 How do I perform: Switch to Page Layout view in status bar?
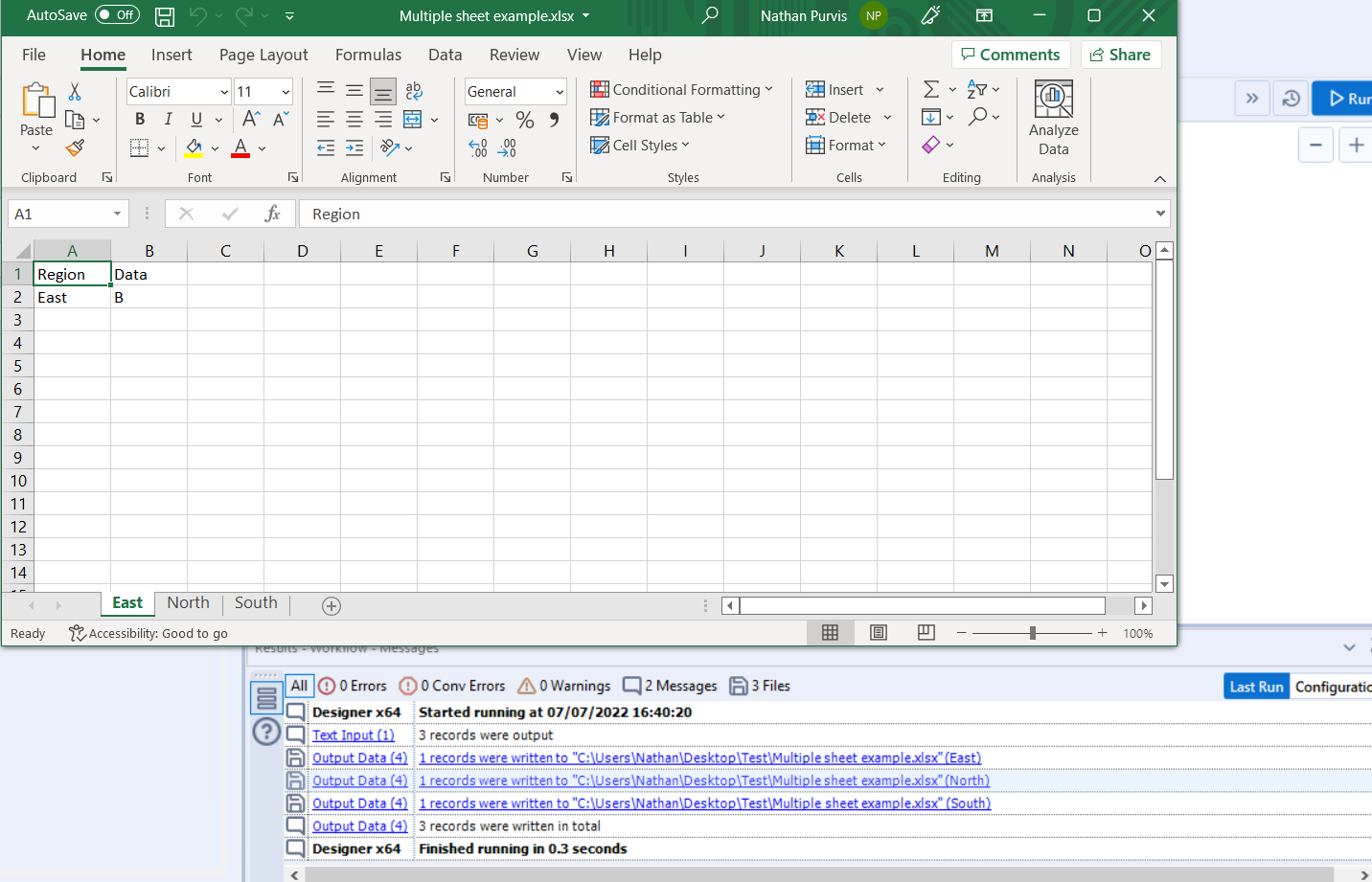(878, 632)
